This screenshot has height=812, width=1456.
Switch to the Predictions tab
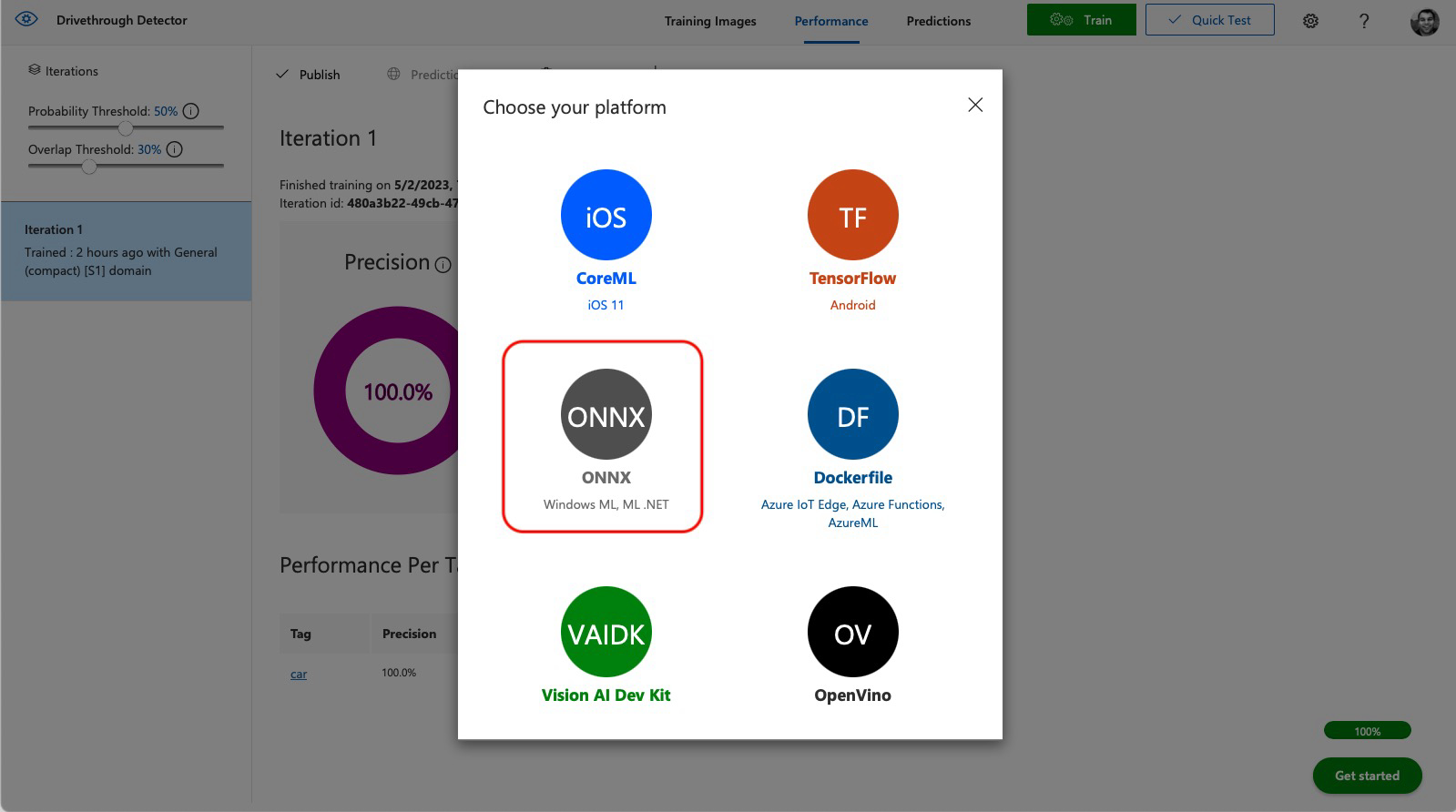(939, 21)
